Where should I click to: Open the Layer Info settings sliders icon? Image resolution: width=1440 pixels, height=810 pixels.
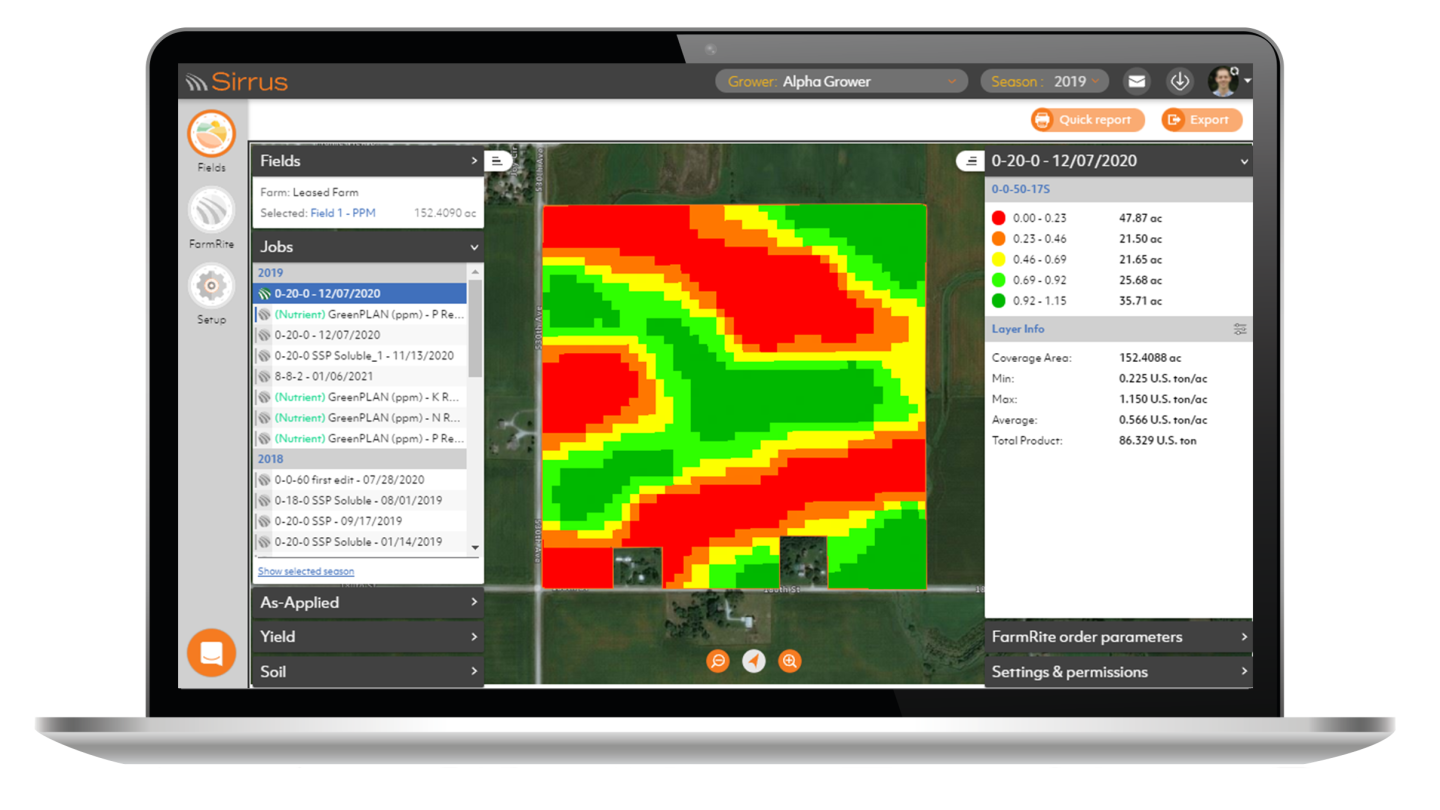tap(1240, 329)
